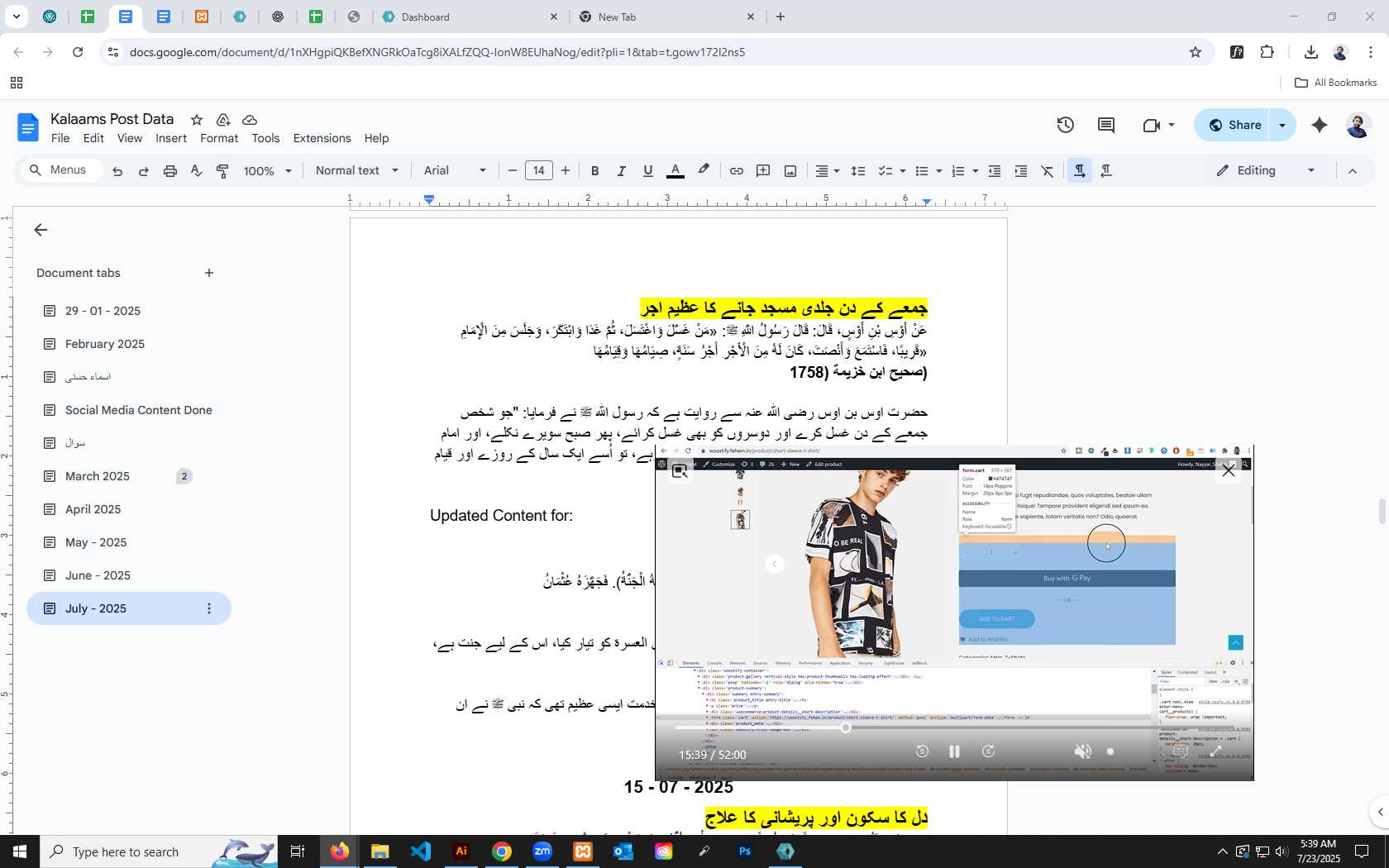Image resolution: width=1389 pixels, height=868 pixels.
Task: Unmute the video player audio
Action: click(1082, 751)
